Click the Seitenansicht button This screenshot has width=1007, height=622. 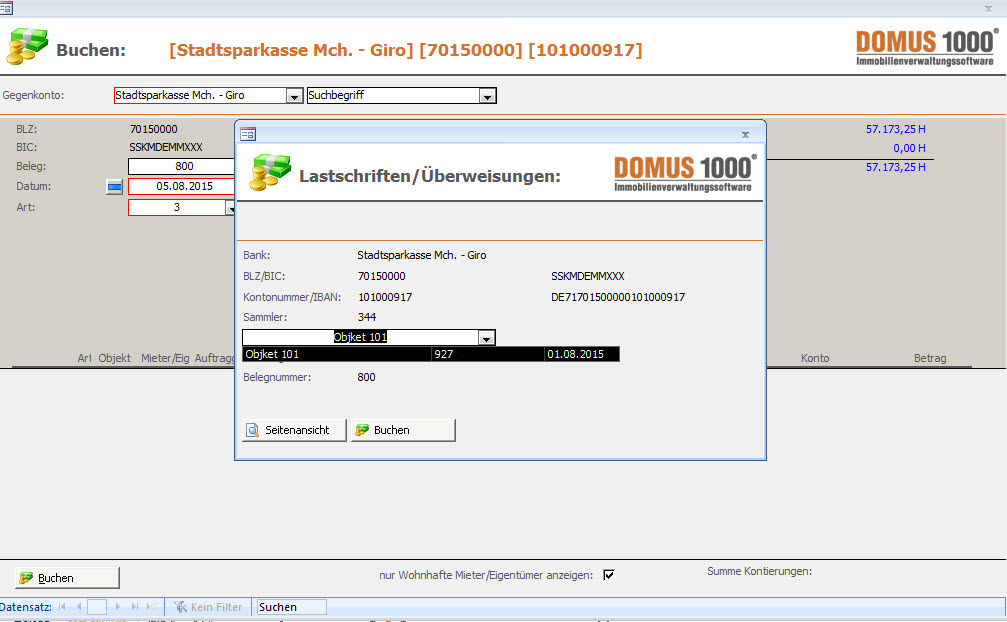(x=294, y=430)
